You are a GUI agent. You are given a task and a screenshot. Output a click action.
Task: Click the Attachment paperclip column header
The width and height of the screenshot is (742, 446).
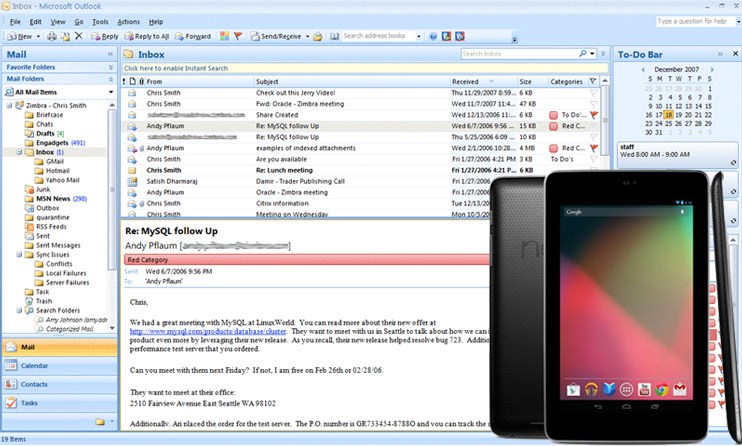click(141, 81)
